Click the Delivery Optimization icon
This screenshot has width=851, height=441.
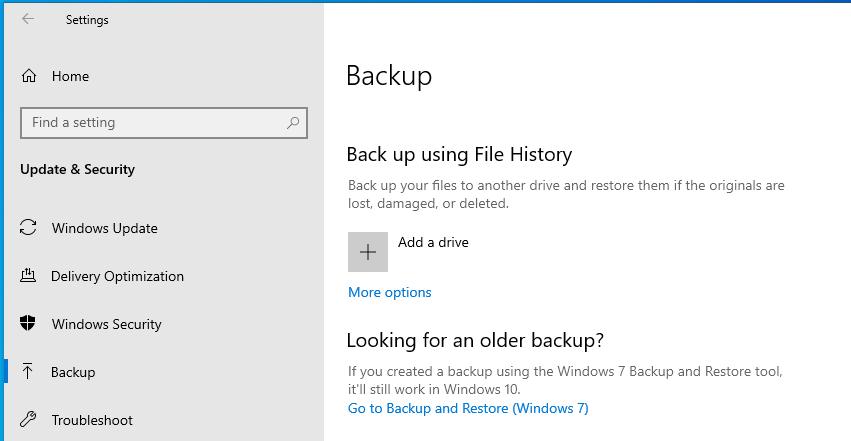tap(28, 276)
